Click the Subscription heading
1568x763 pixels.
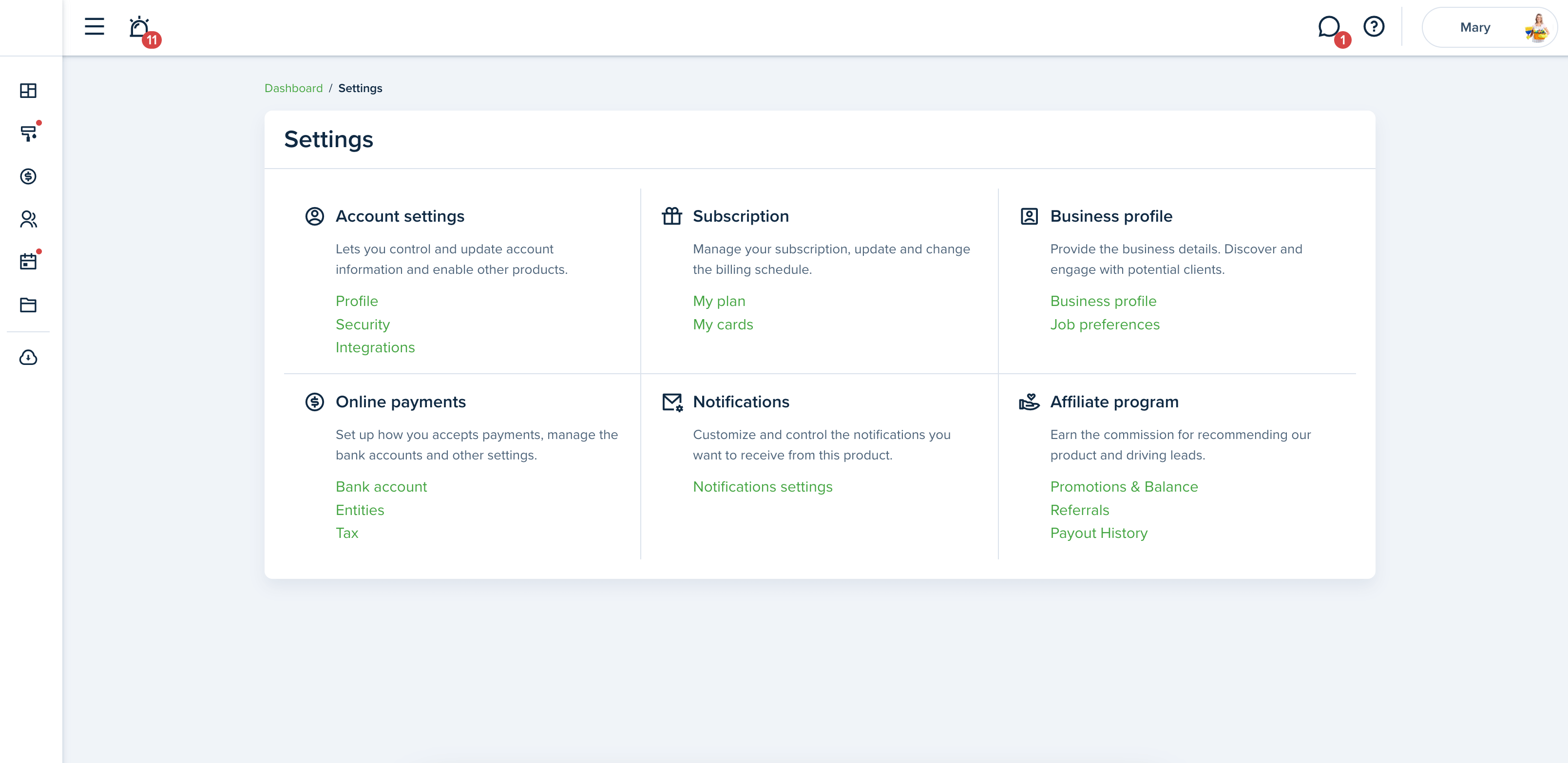[741, 216]
